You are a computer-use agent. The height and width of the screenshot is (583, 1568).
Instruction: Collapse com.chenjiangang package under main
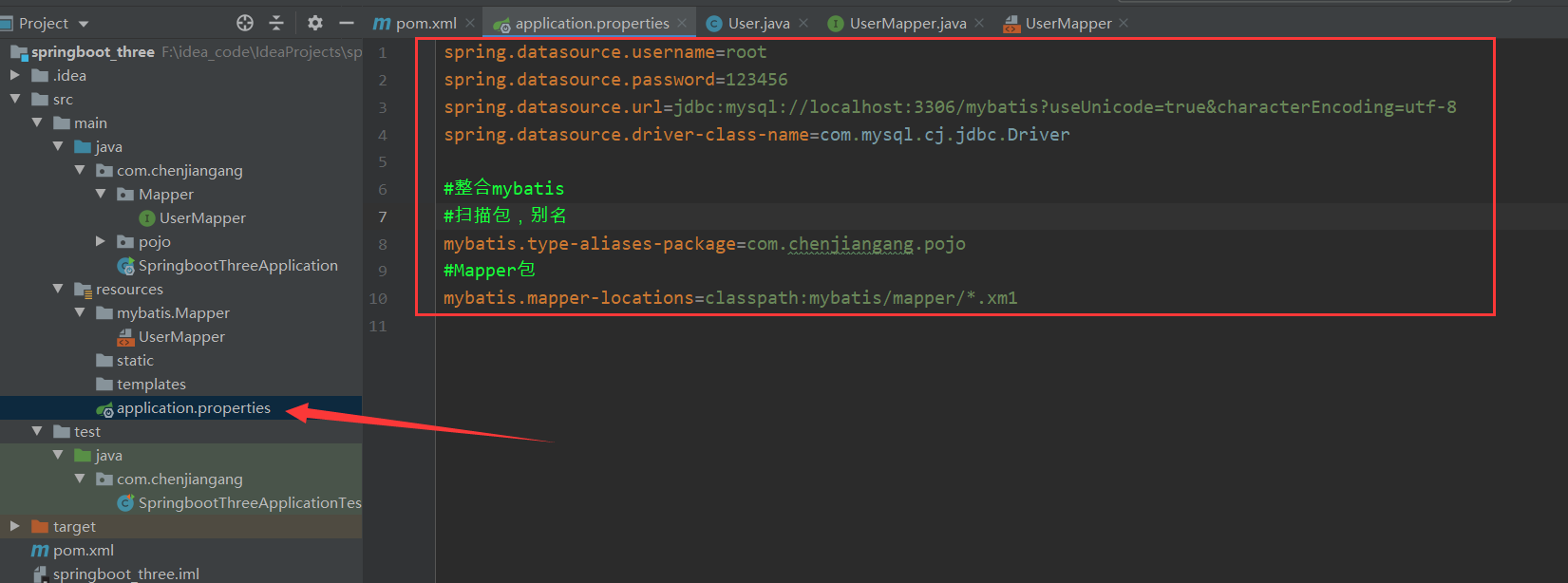pos(80,170)
